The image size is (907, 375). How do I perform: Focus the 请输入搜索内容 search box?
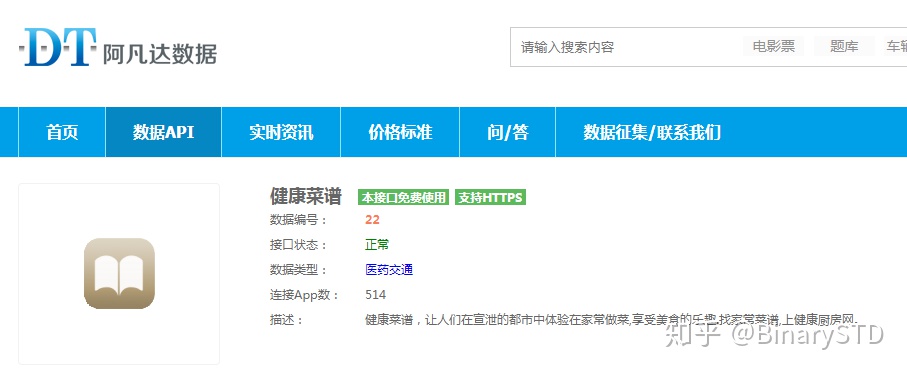625,47
